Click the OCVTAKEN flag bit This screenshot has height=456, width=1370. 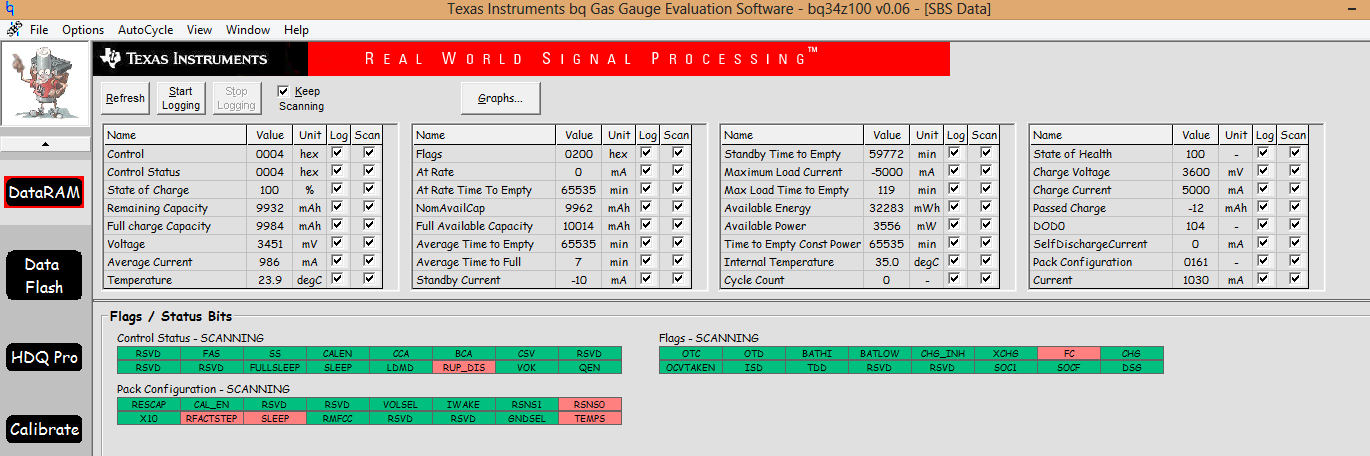[x=691, y=368]
